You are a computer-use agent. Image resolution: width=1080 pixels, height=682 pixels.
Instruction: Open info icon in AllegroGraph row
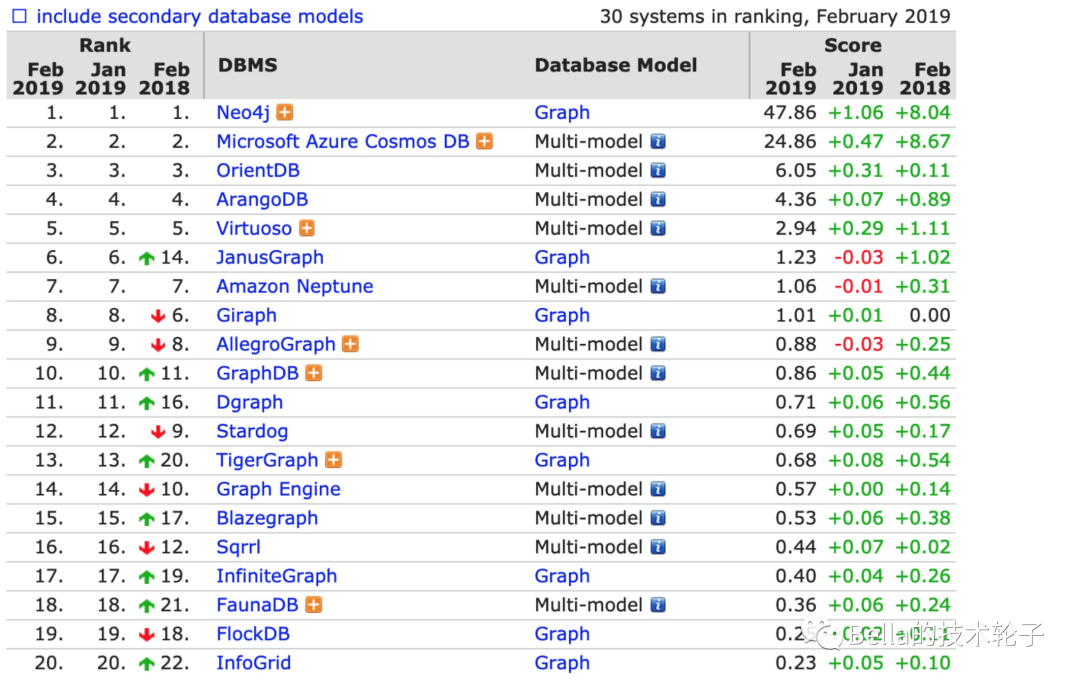click(x=658, y=344)
